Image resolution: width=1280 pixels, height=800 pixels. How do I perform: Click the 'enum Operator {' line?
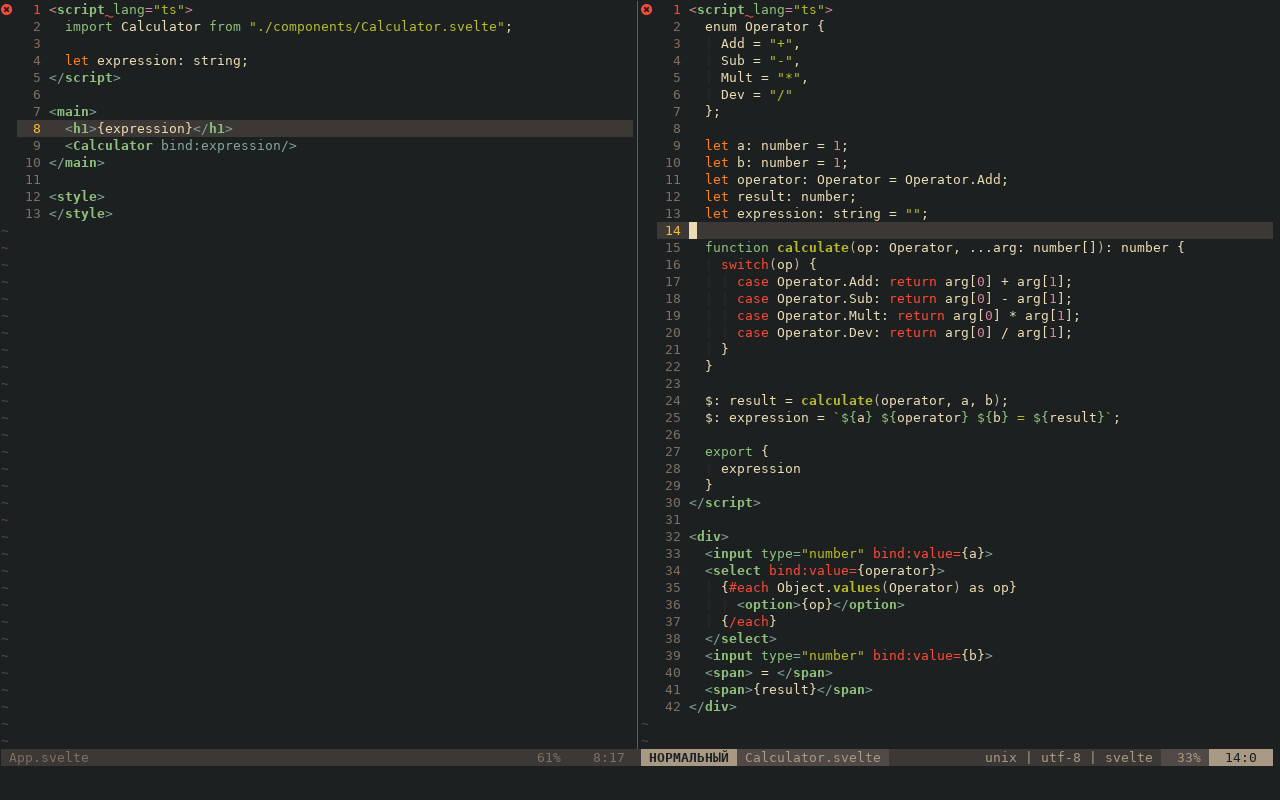765,26
